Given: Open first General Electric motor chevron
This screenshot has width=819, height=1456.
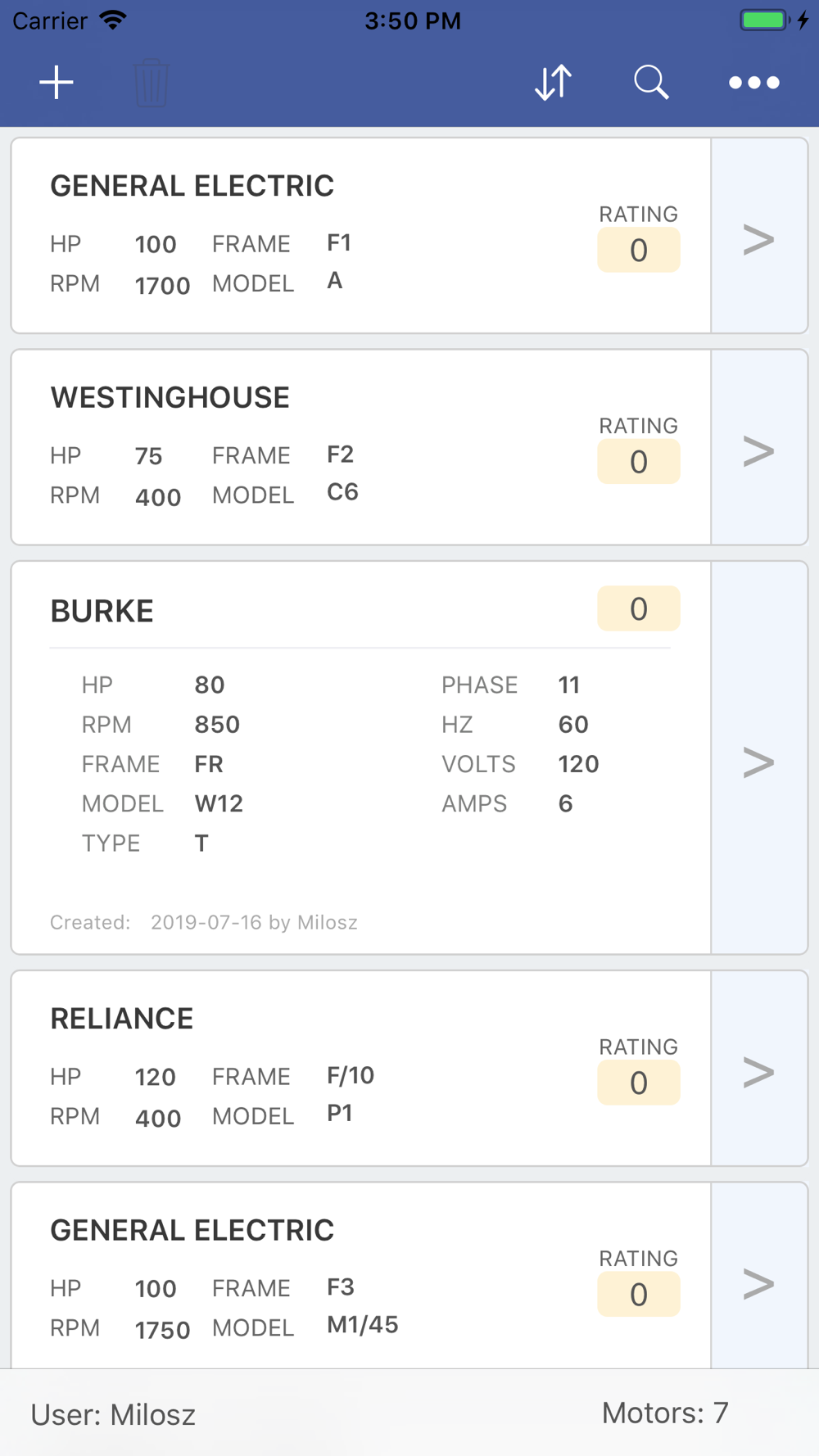Looking at the screenshot, I should (759, 238).
